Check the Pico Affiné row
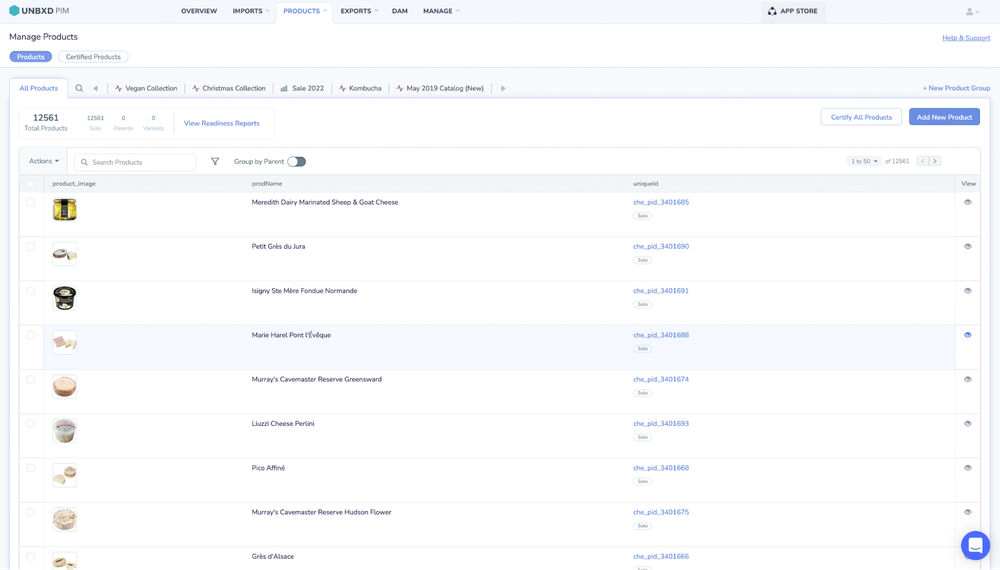 pos(31,468)
